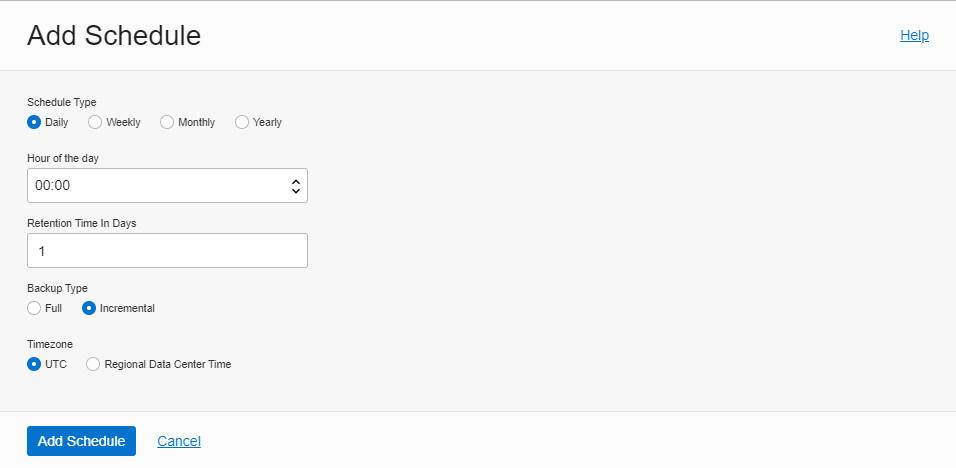
Task: Click the "Hour of the day" label
Action: coord(63,158)
